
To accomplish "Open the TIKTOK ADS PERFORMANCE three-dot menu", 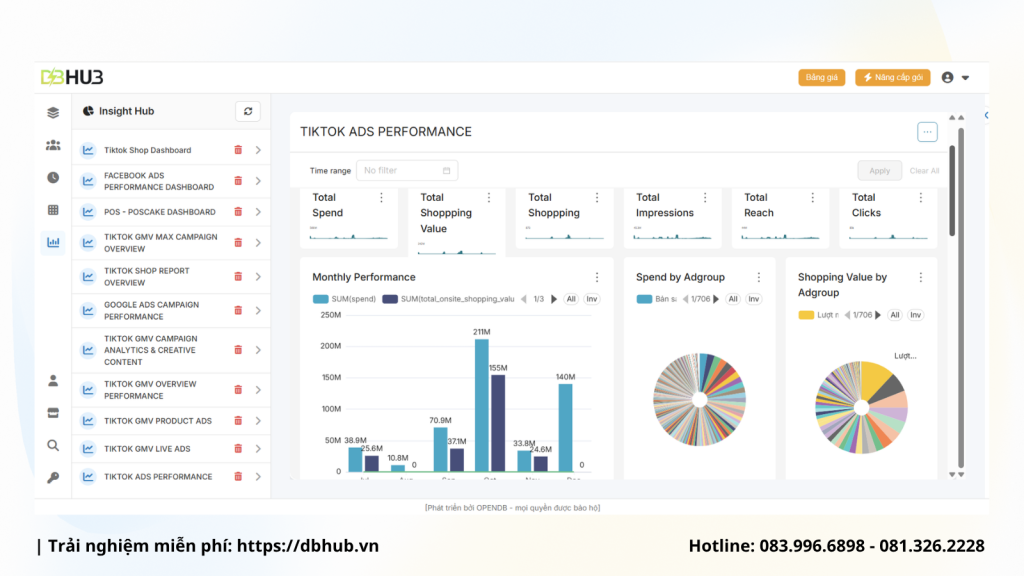I will click(927, 131).
